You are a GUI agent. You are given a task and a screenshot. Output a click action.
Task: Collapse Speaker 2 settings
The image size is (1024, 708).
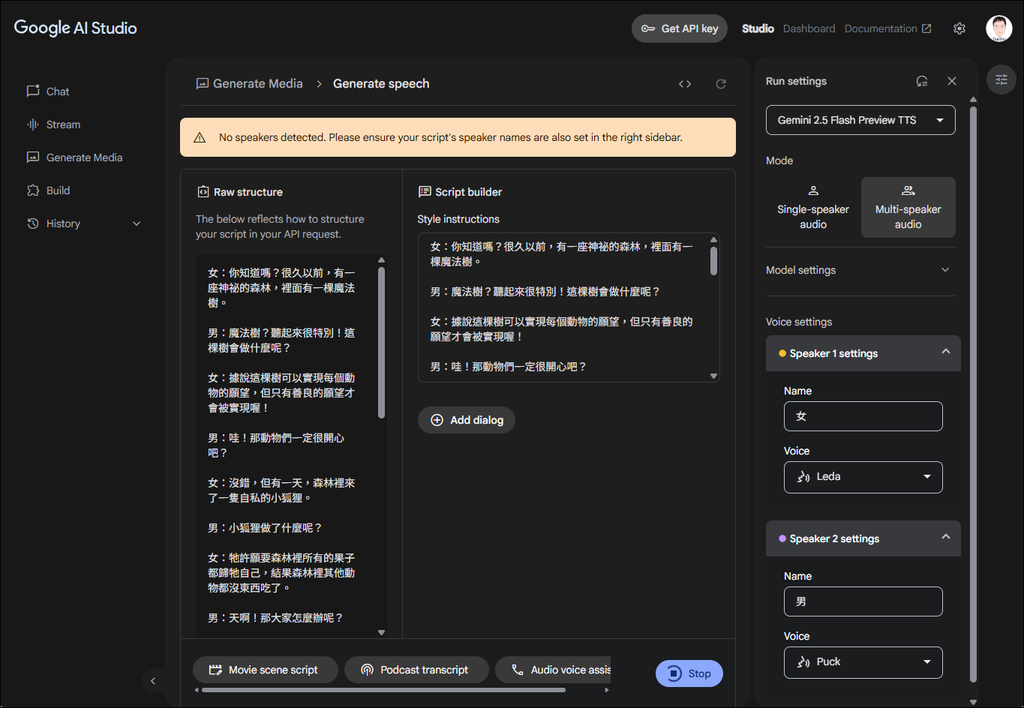[x=946, y=538]
